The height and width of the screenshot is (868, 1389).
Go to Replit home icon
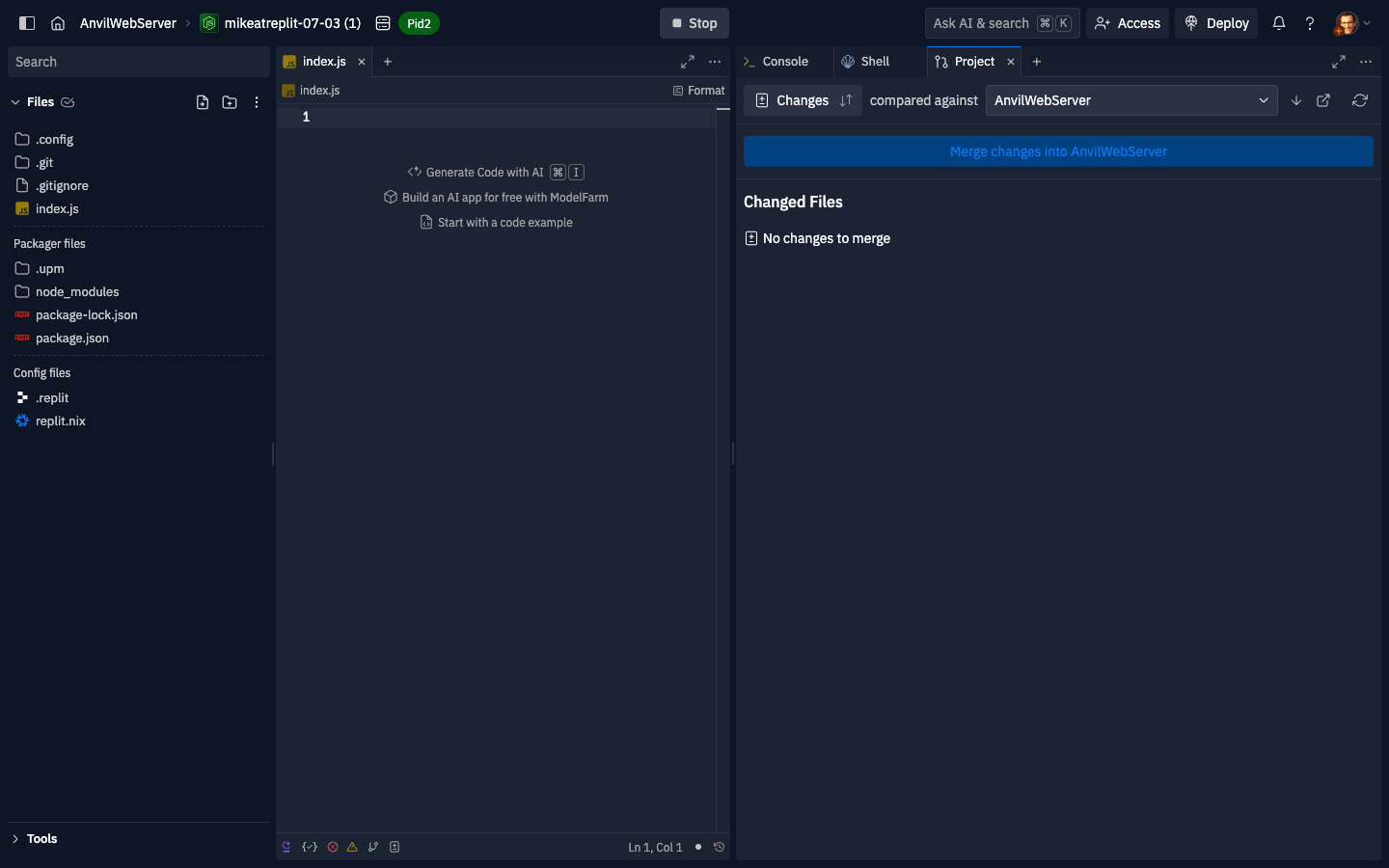(58, 23)
